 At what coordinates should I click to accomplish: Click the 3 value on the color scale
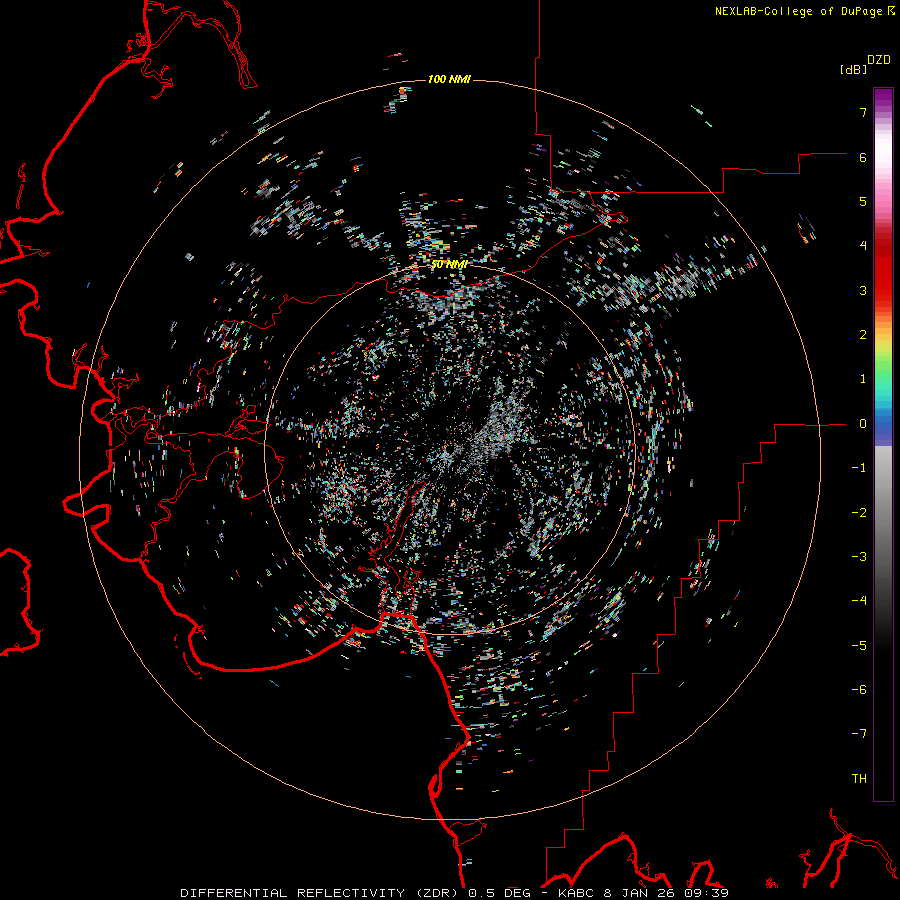[x=863, y=290]
